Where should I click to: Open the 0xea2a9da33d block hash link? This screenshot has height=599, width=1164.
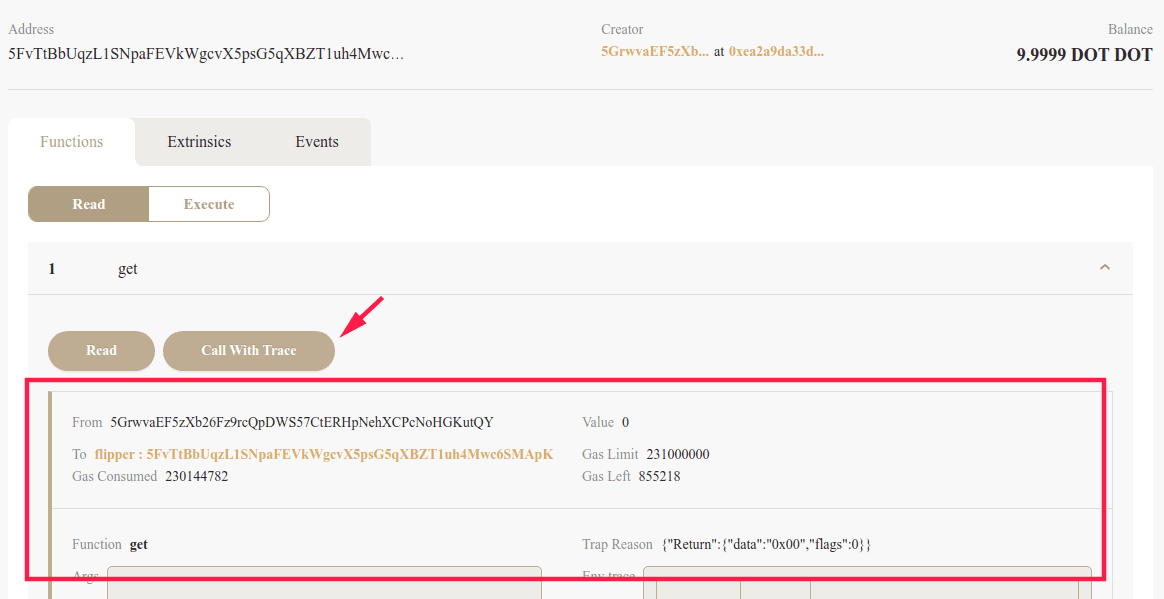coord(776,50)
